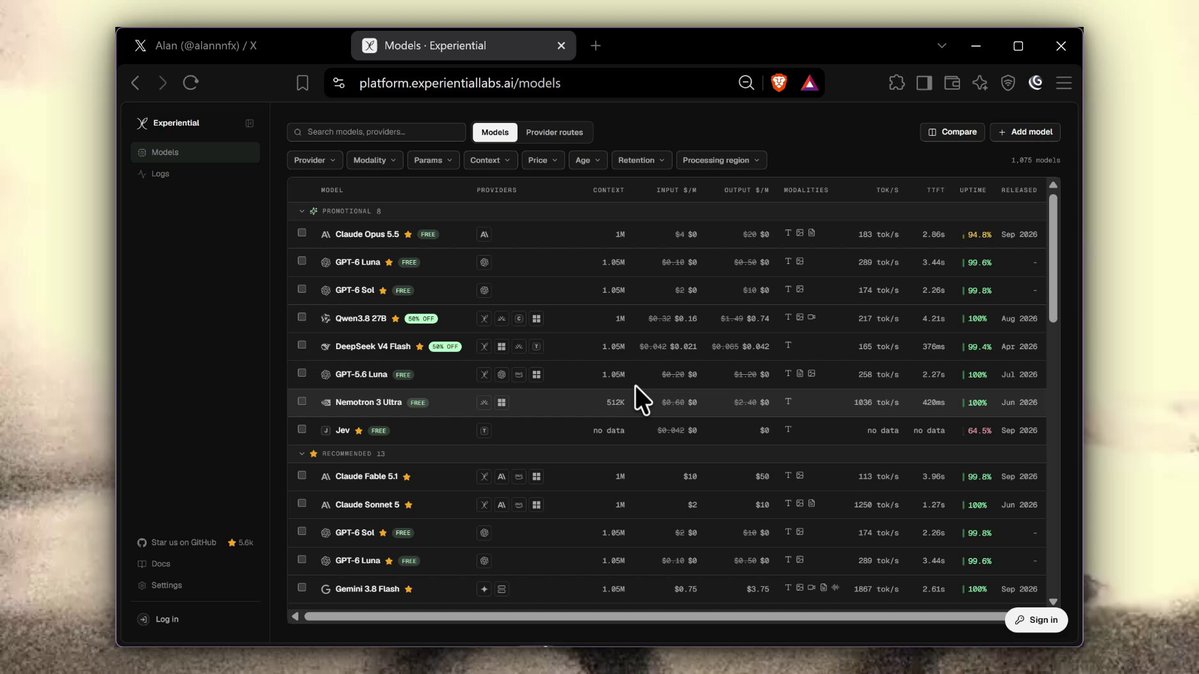The height and width of the screenshot is (674, 1199).
Task: Collapse the Recommended group
Action: point(302,454)
